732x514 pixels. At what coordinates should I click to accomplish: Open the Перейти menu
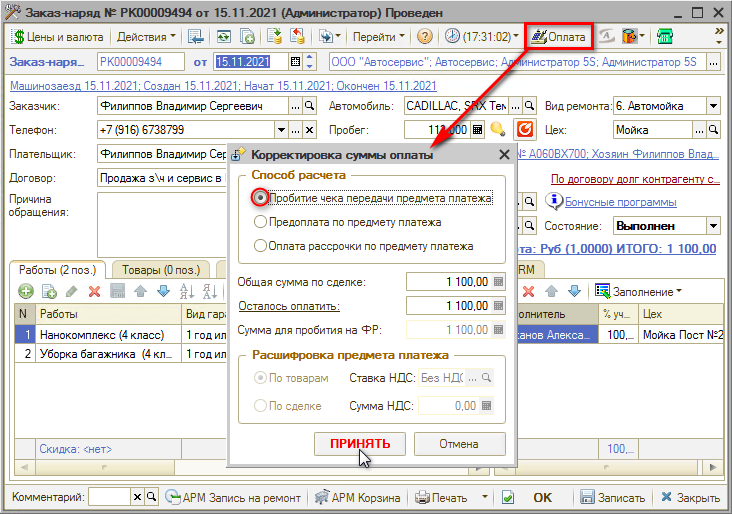click(x=379, y=37)
